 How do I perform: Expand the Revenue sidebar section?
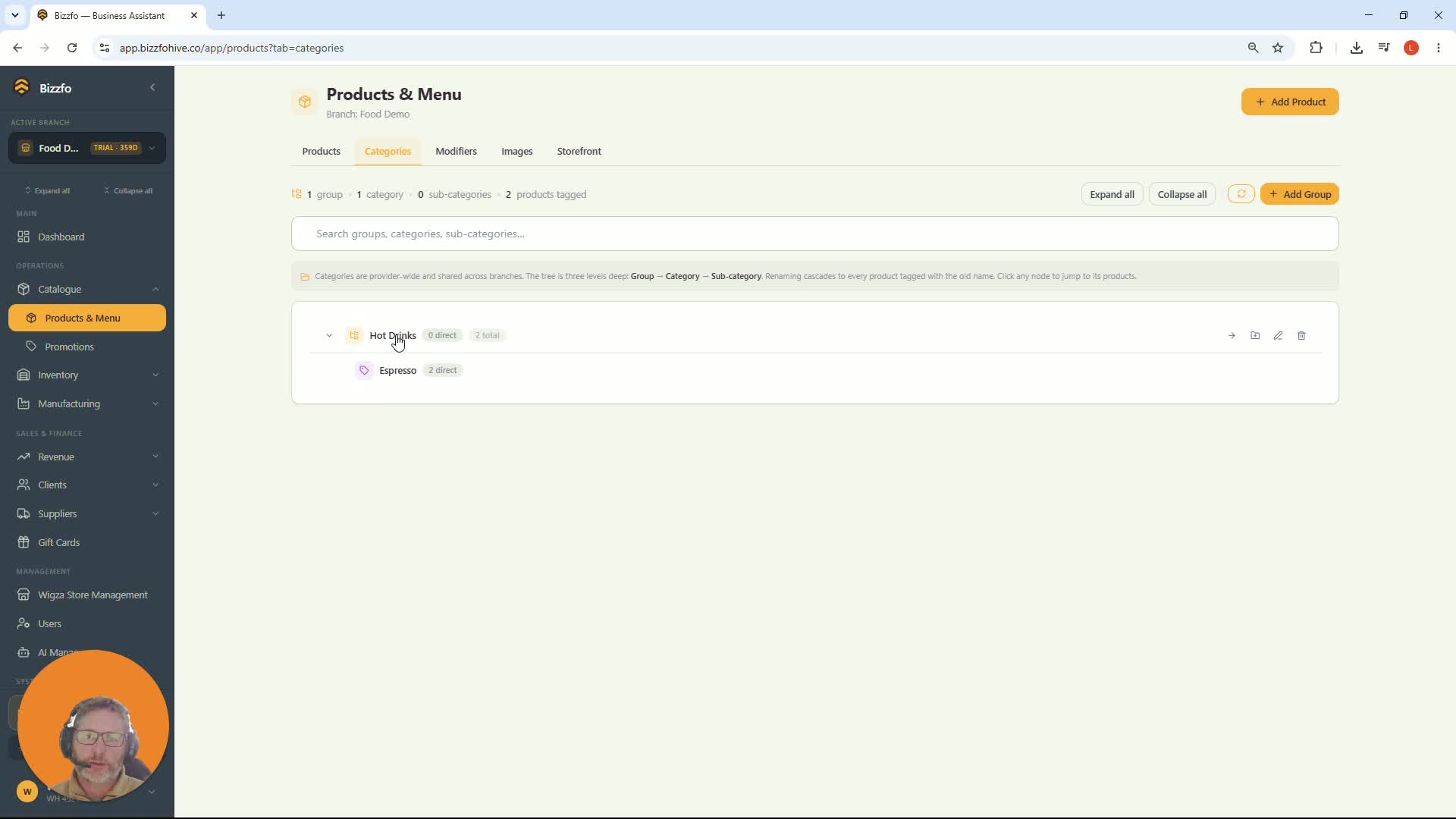[87, 457]
